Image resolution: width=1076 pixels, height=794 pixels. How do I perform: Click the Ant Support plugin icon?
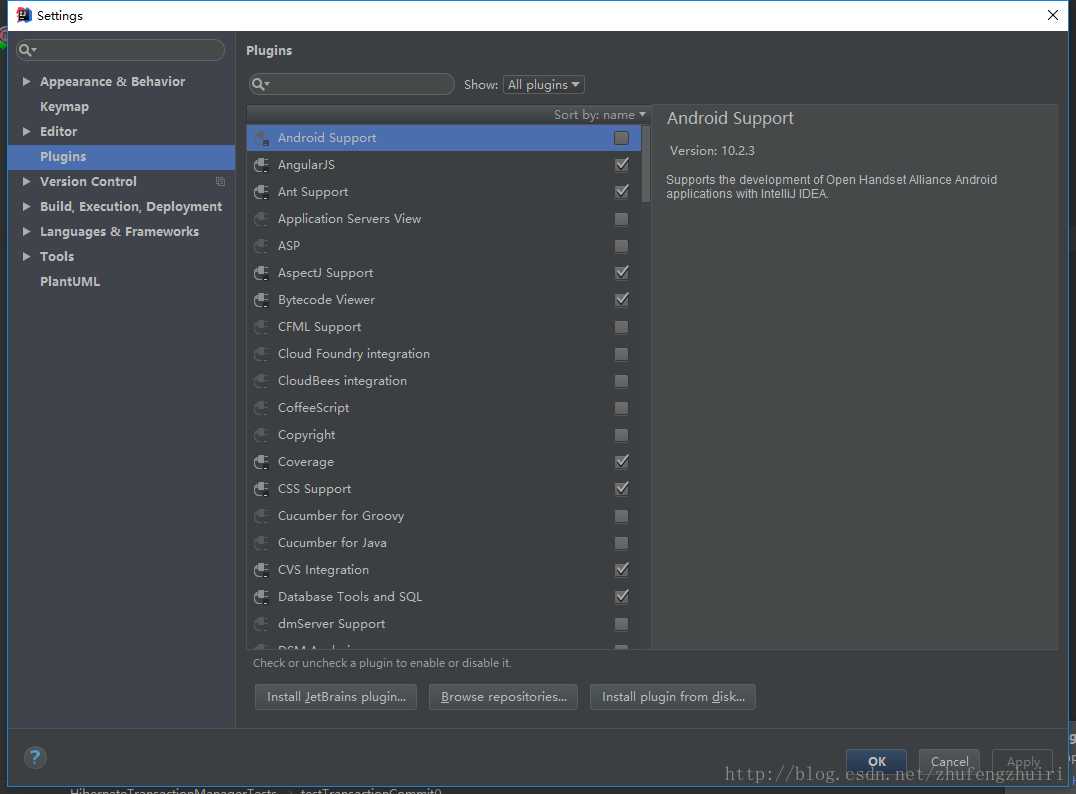click(x=261, y=192)
